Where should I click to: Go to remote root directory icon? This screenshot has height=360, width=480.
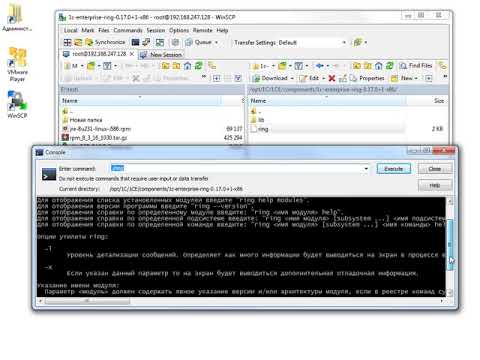coord(368,66)
